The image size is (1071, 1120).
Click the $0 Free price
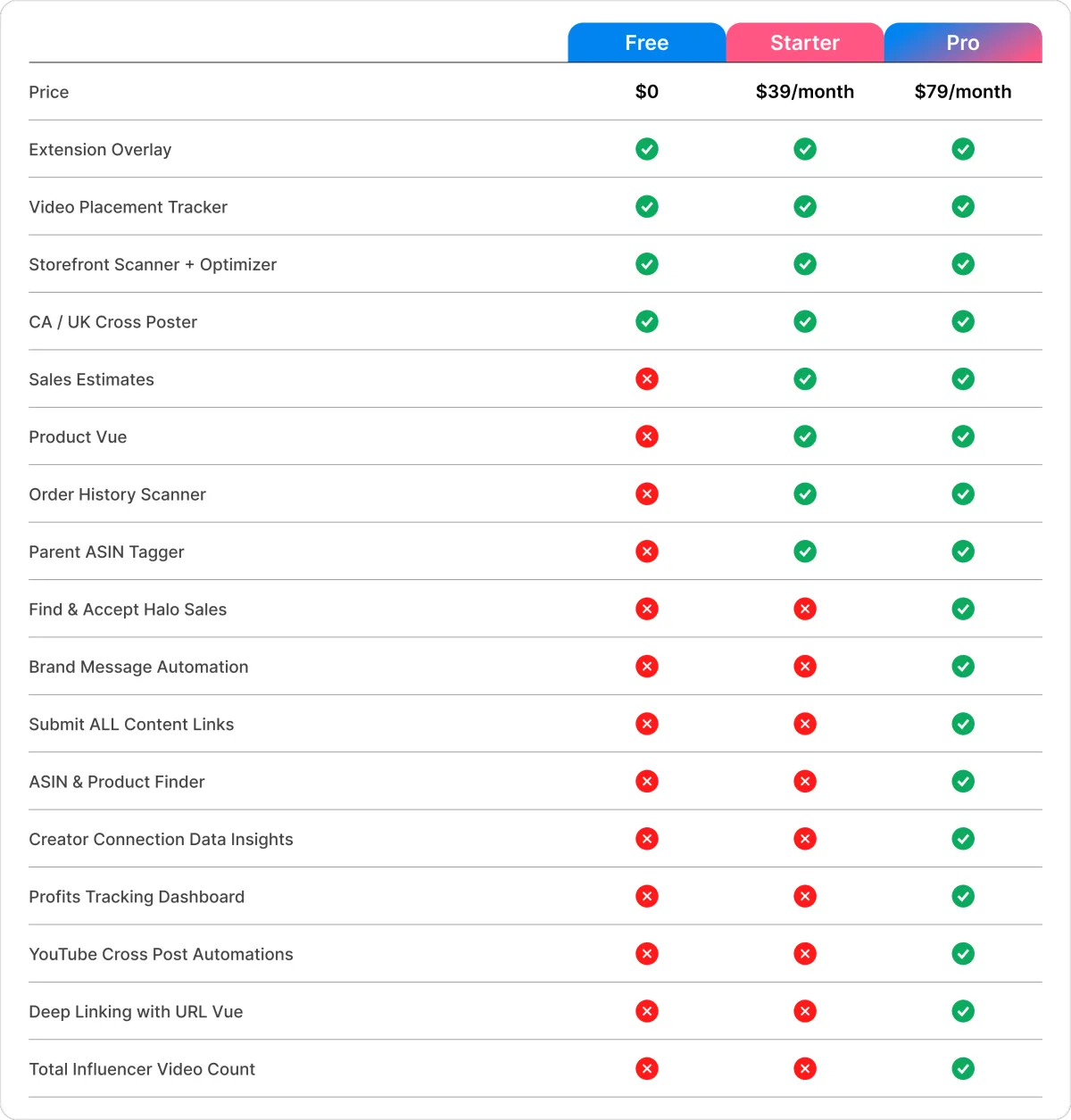tap(647, 92)
